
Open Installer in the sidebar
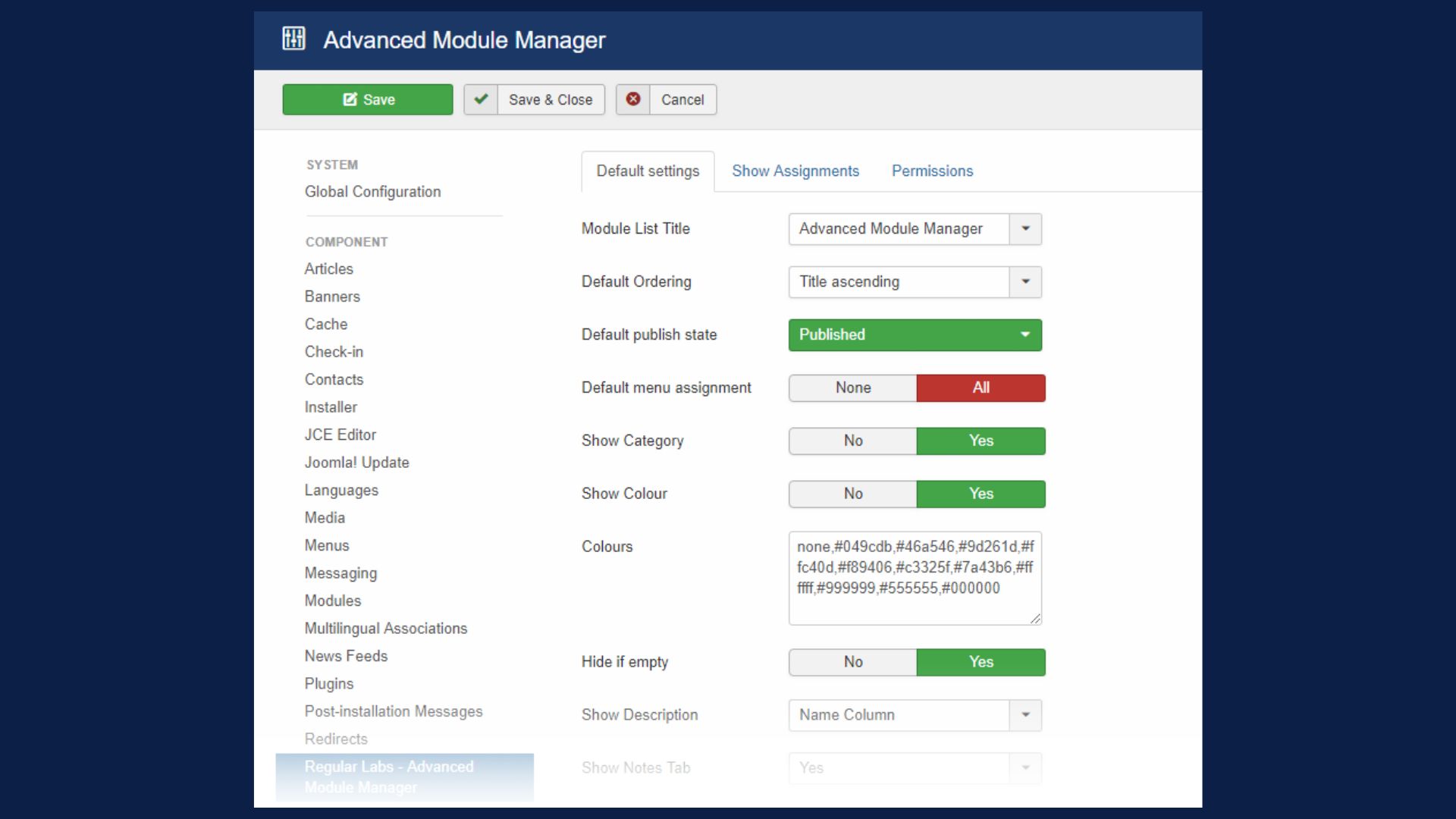click(x=331, y=407)
